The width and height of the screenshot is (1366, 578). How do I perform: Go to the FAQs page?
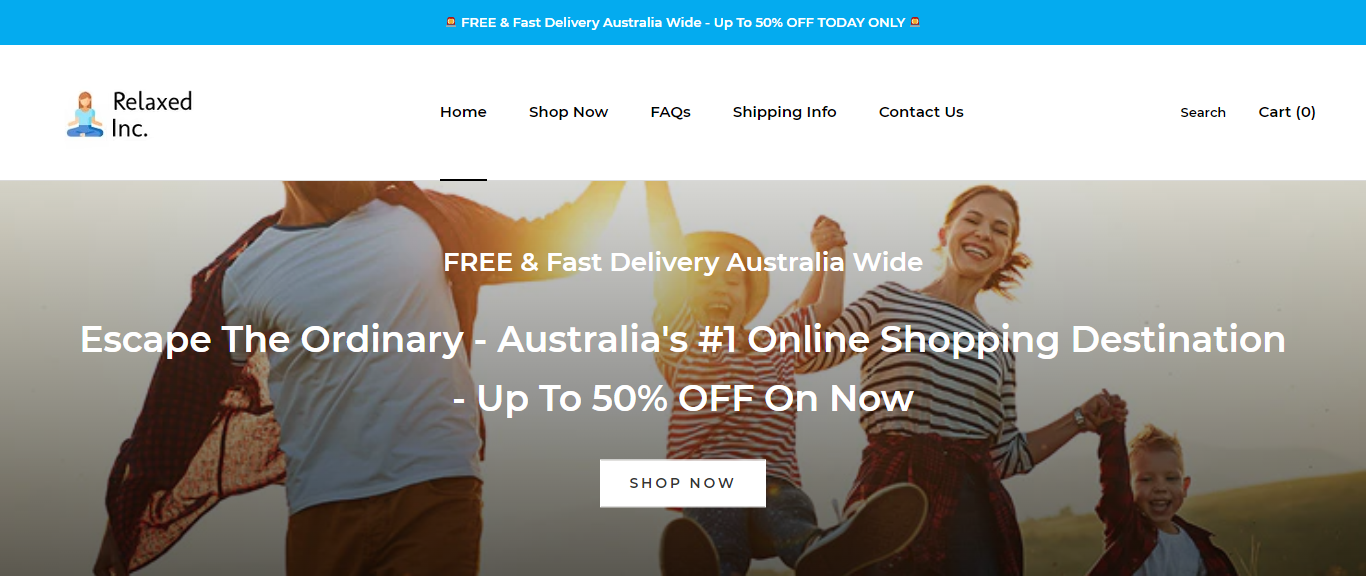(x=670, y=112)
